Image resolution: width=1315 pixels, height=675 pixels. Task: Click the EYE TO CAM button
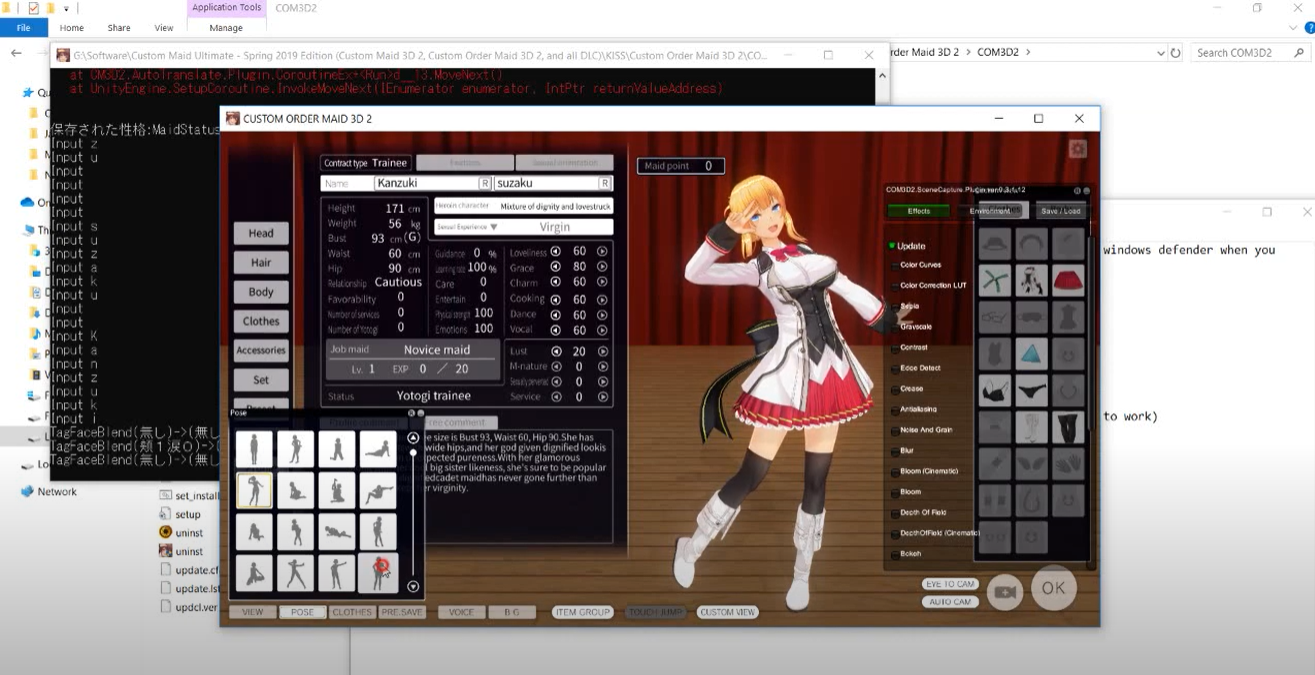coord(950,584)
